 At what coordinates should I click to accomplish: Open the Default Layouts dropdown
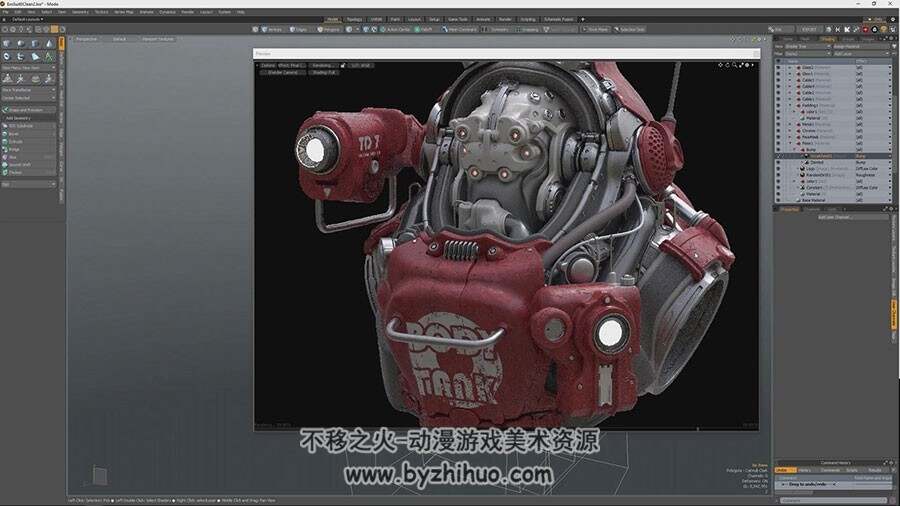[27, 19]
